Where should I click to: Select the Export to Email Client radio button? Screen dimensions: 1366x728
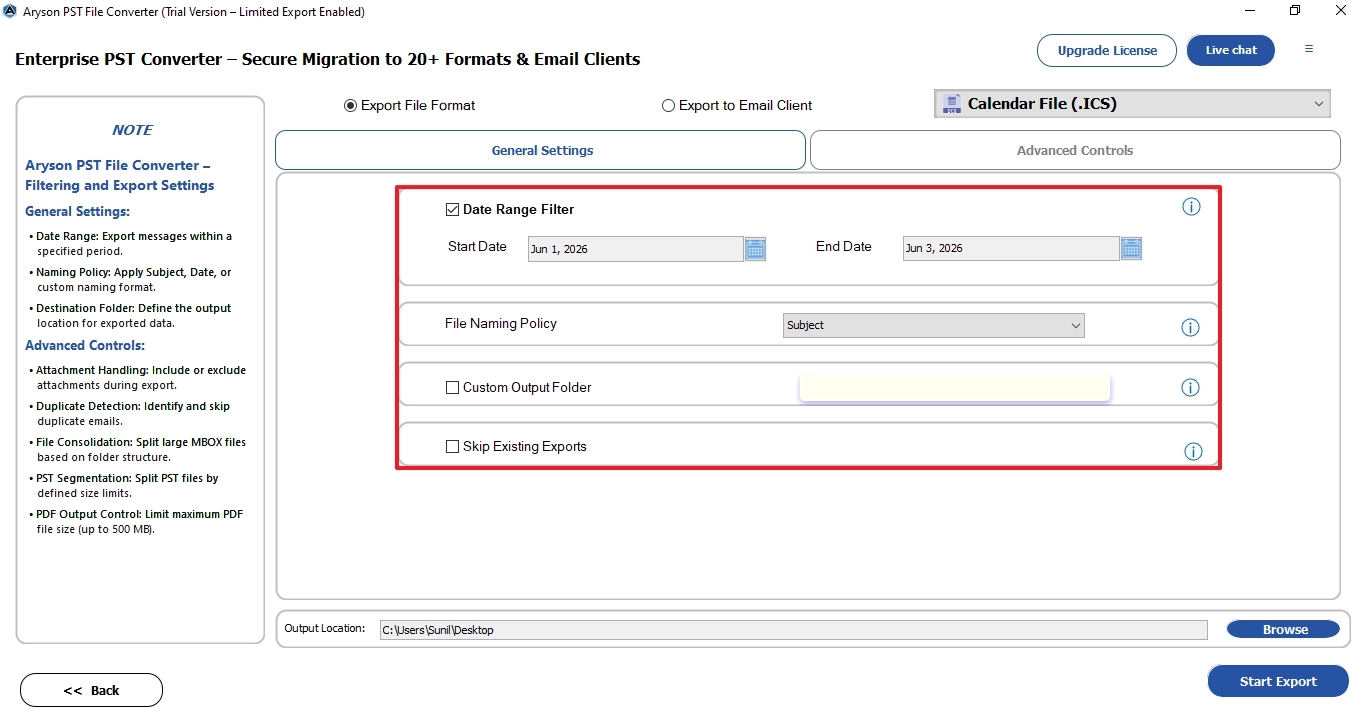coord(668,106)
